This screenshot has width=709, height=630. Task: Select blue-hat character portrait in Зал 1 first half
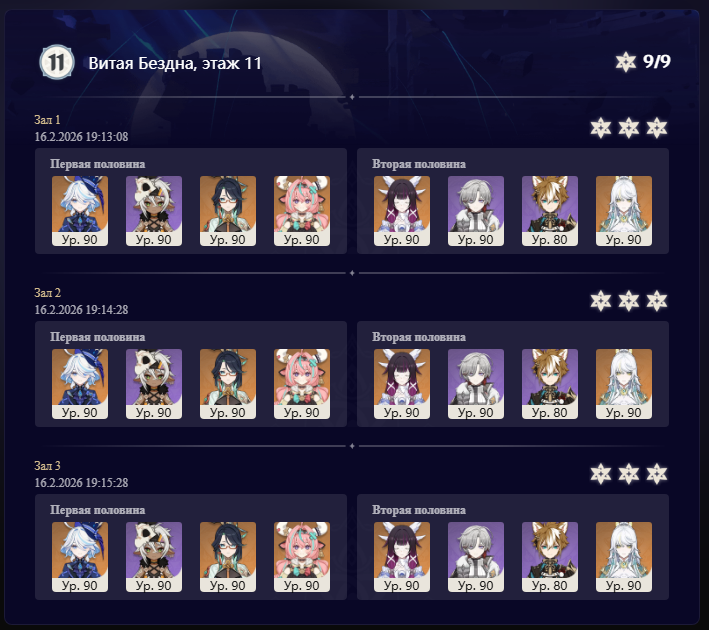80,211
